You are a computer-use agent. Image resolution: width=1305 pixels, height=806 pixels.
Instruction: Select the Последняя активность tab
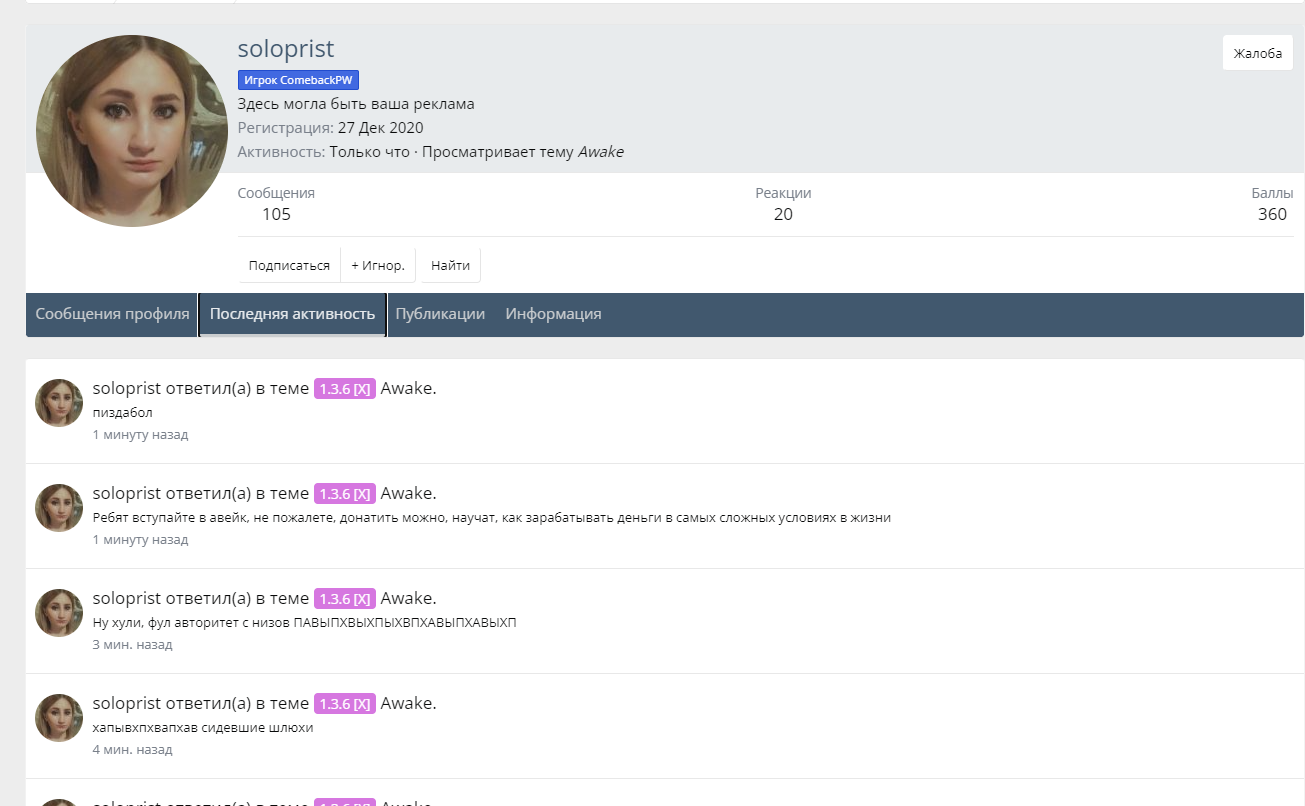[292, 314]
